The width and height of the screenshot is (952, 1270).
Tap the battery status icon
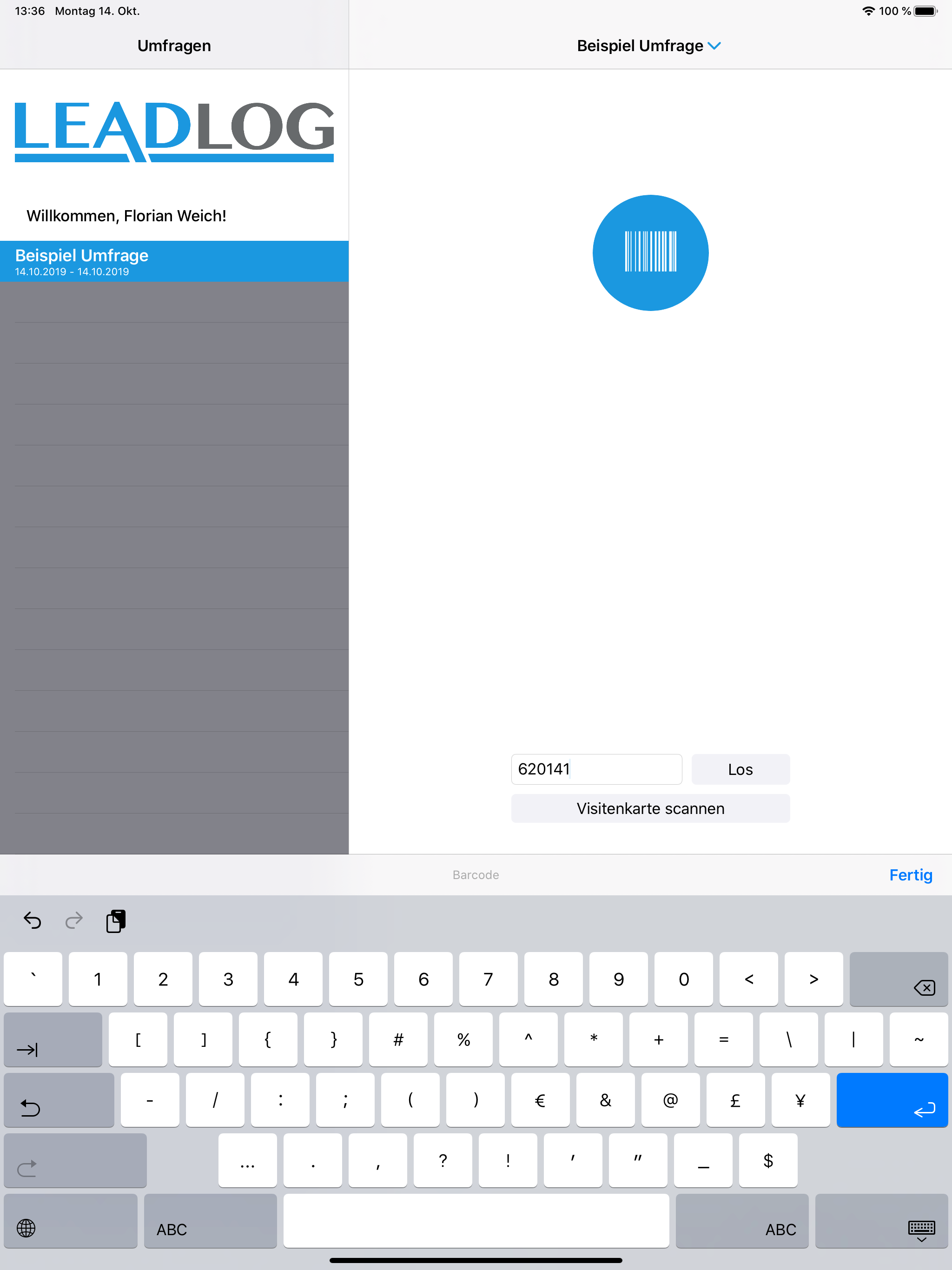[x=926, y=11]
